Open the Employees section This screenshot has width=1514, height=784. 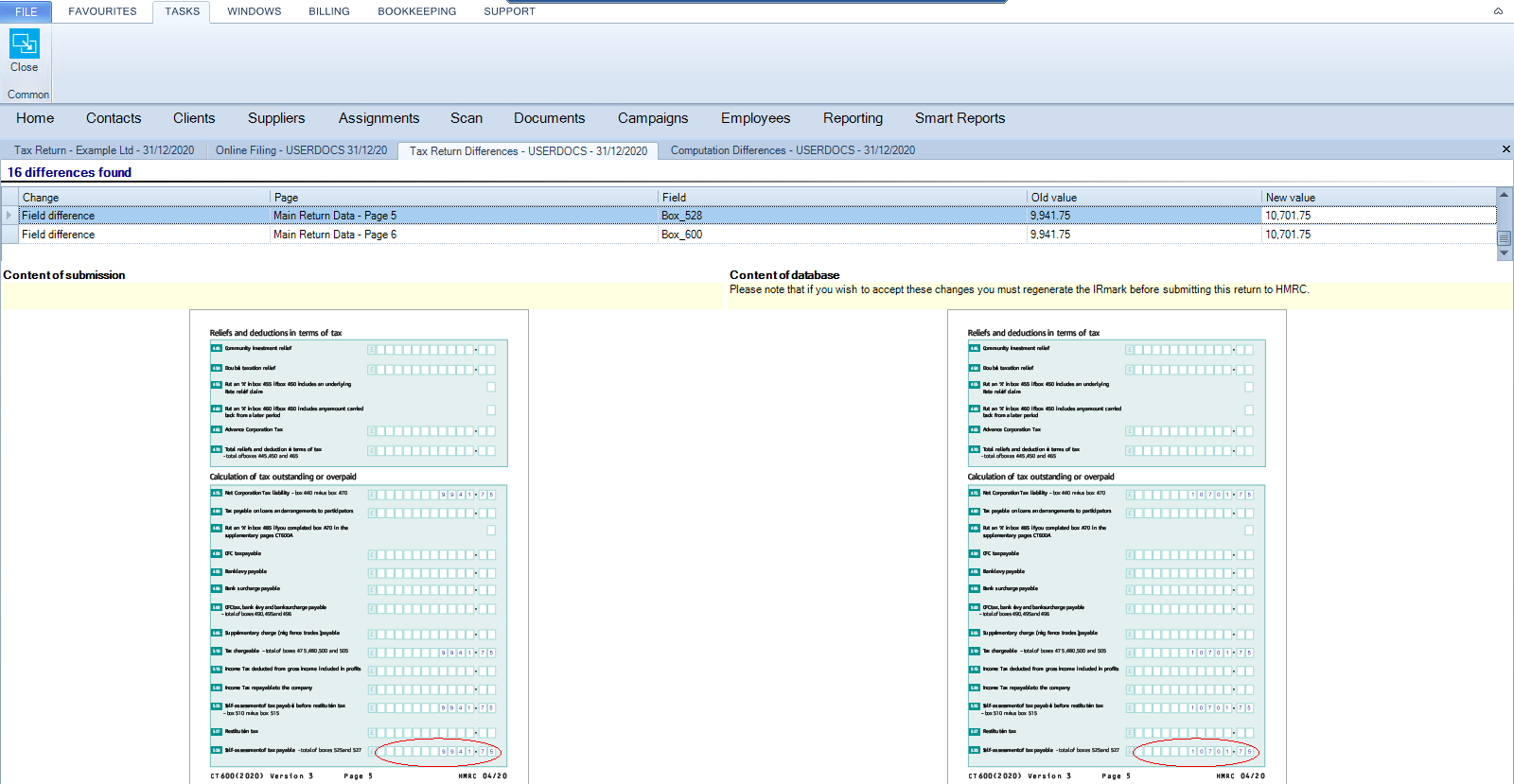tap(755, 118)
